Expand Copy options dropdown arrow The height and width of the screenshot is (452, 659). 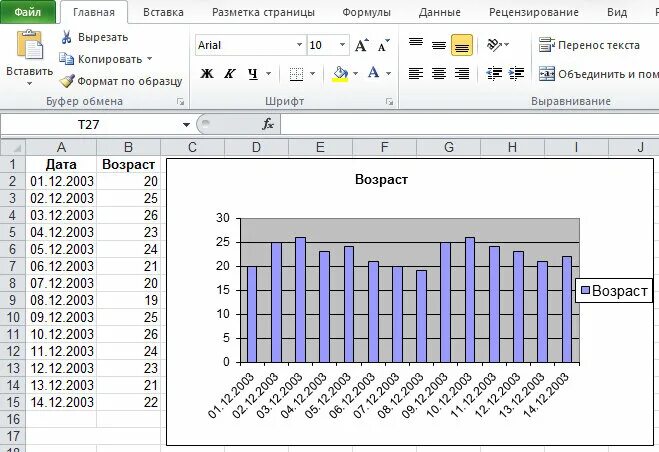pos(150,59)
